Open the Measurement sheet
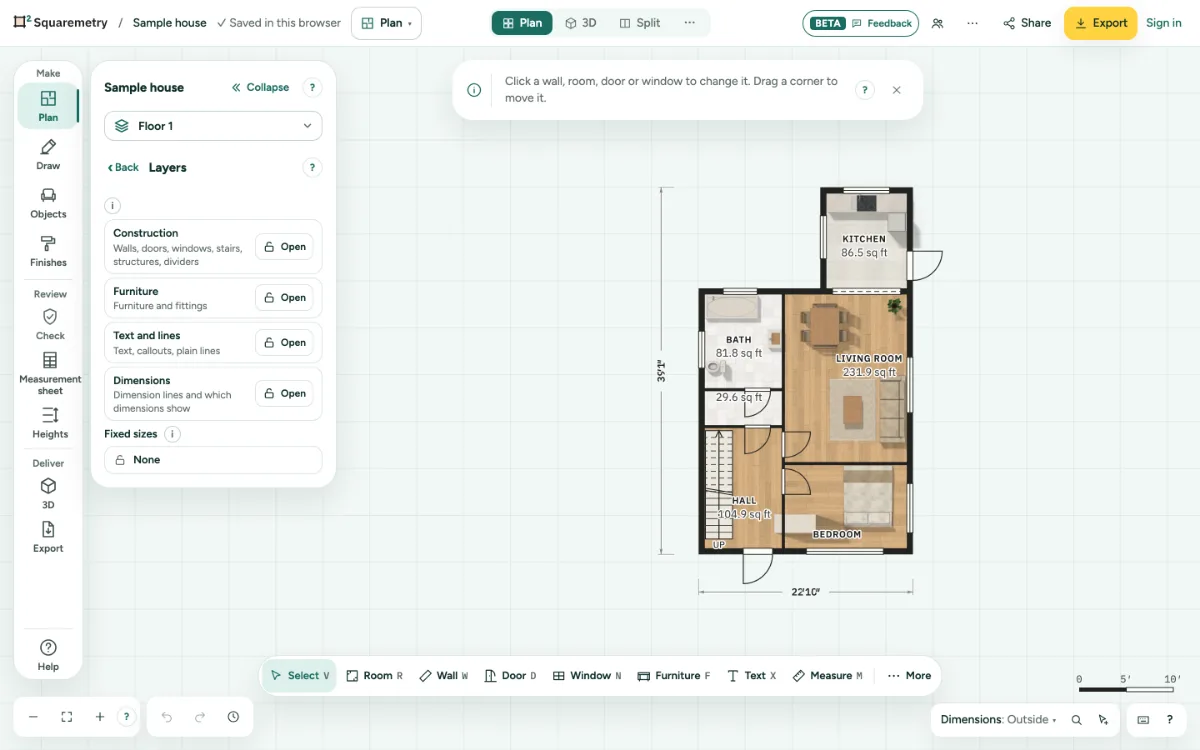 [x=50, y=372]
